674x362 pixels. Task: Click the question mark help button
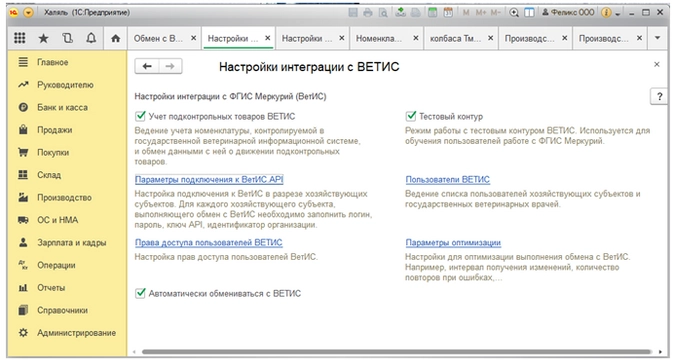(659, 97)
